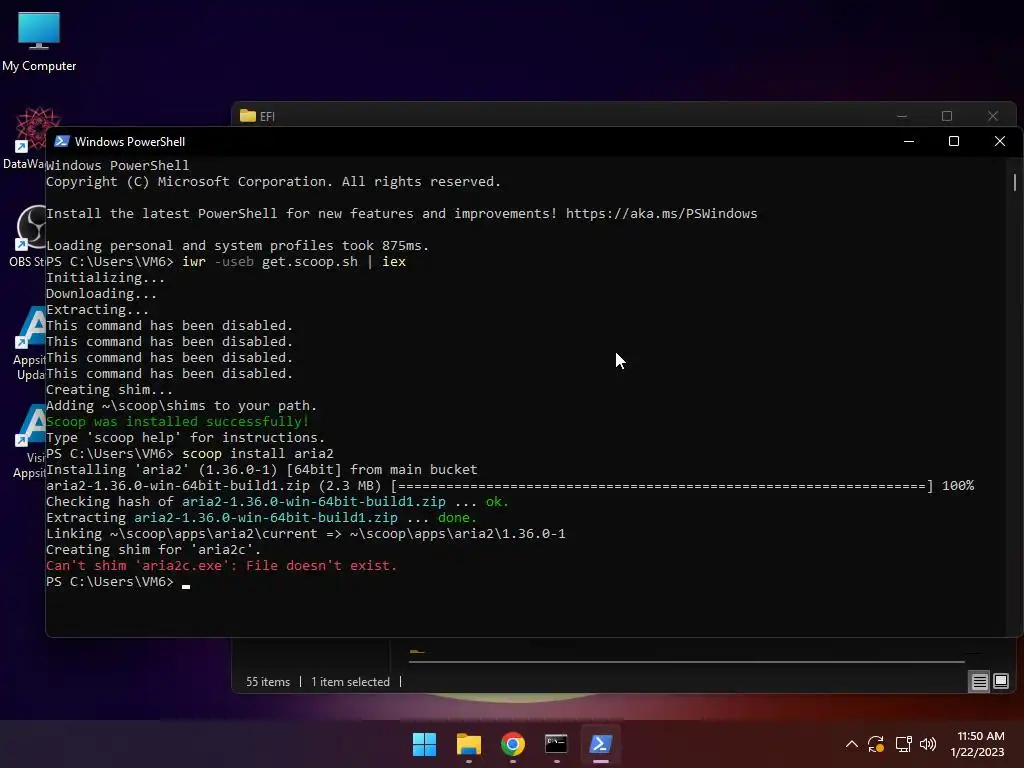Open File Explorer from the taskbar
This screenshot has height=768, width=1024.
[x=469, y=744]
